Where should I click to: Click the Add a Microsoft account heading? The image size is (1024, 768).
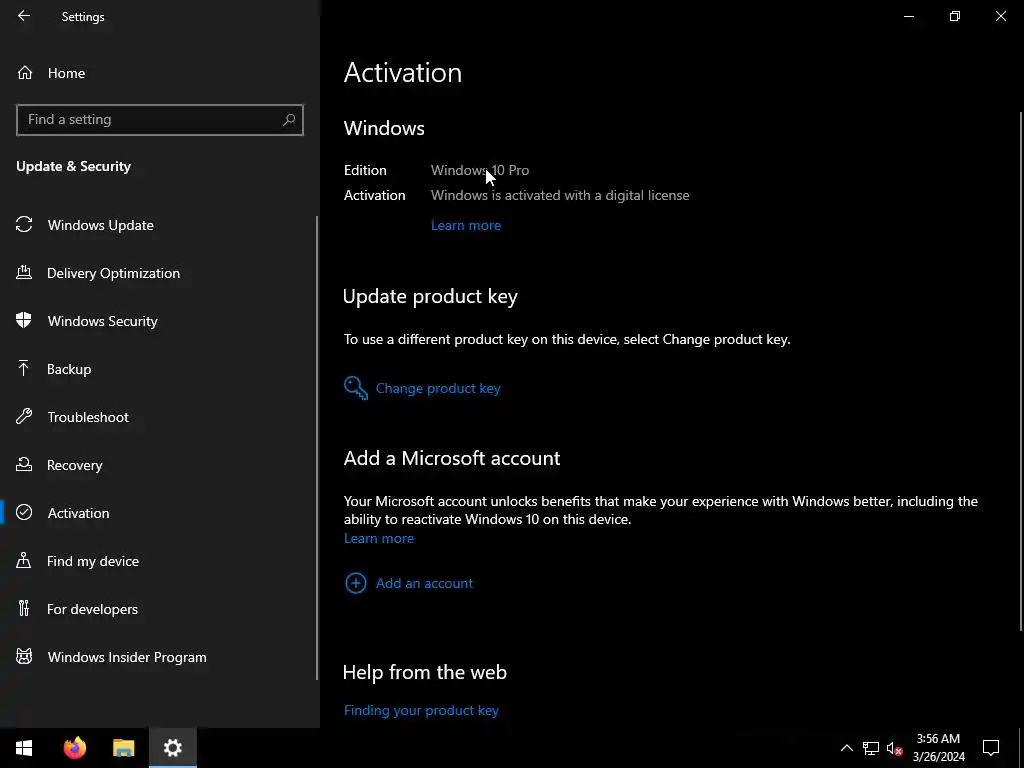point(452,458)
